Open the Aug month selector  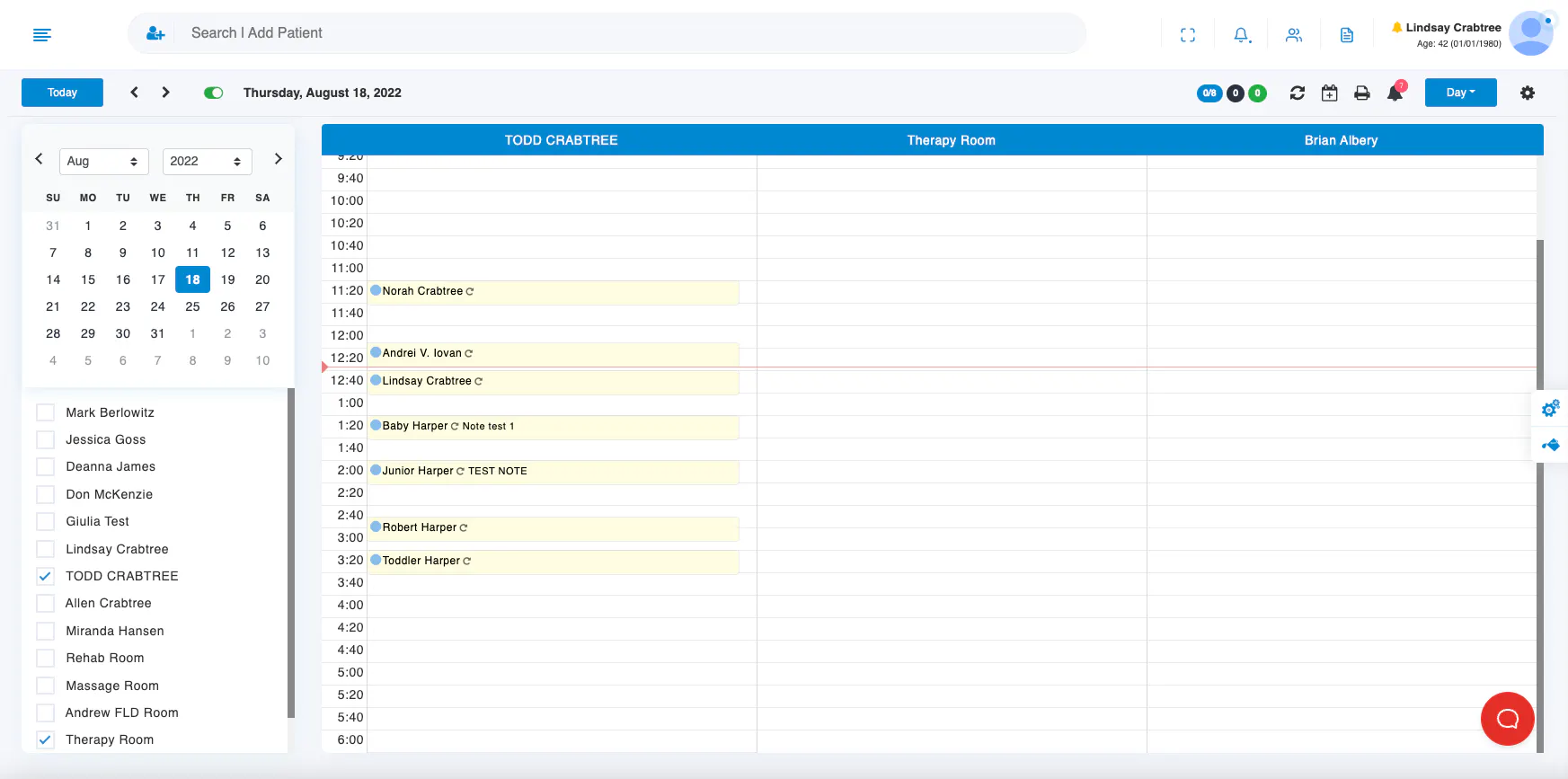click(104, 161)
